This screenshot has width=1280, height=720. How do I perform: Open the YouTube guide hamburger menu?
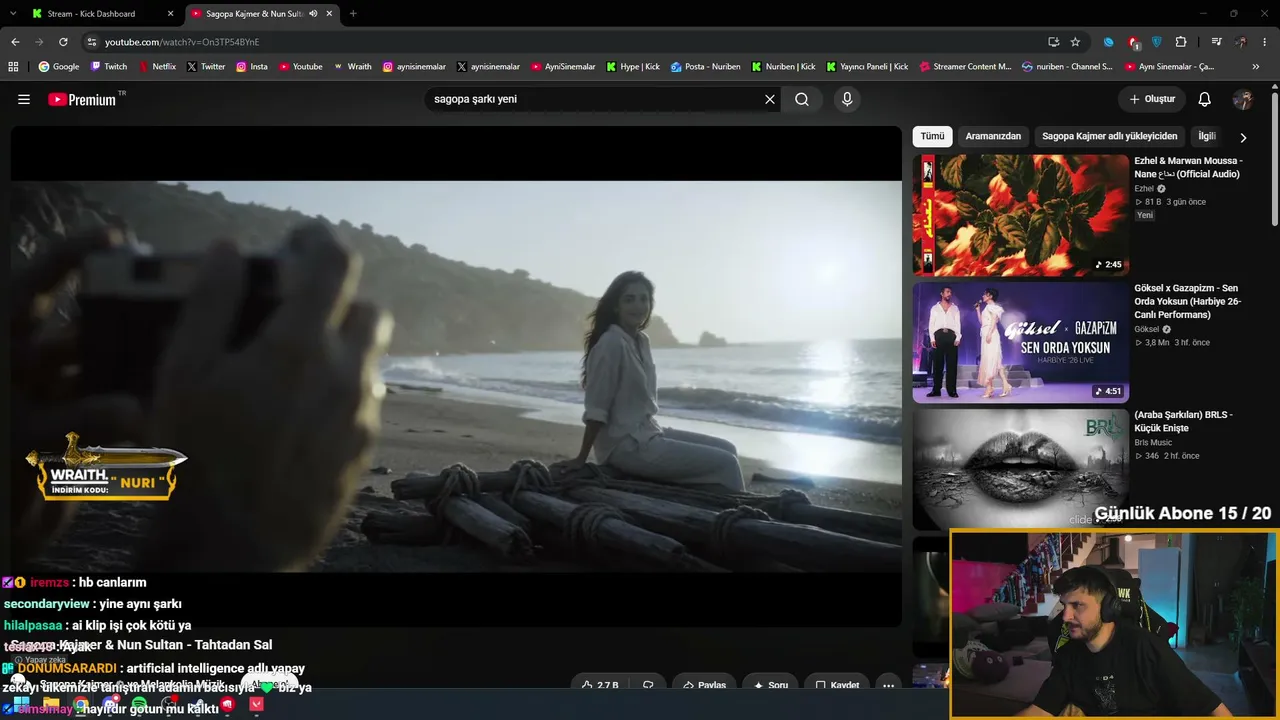(24, 99)
